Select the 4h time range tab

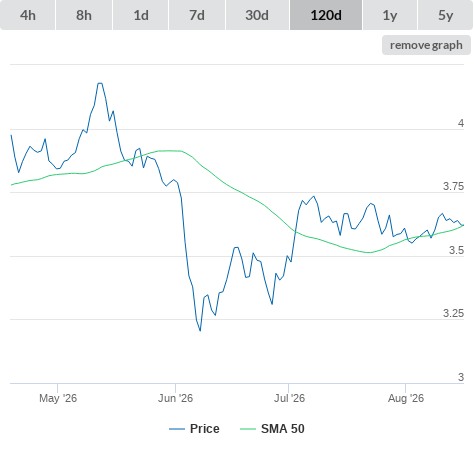click(x=28, y=15)
